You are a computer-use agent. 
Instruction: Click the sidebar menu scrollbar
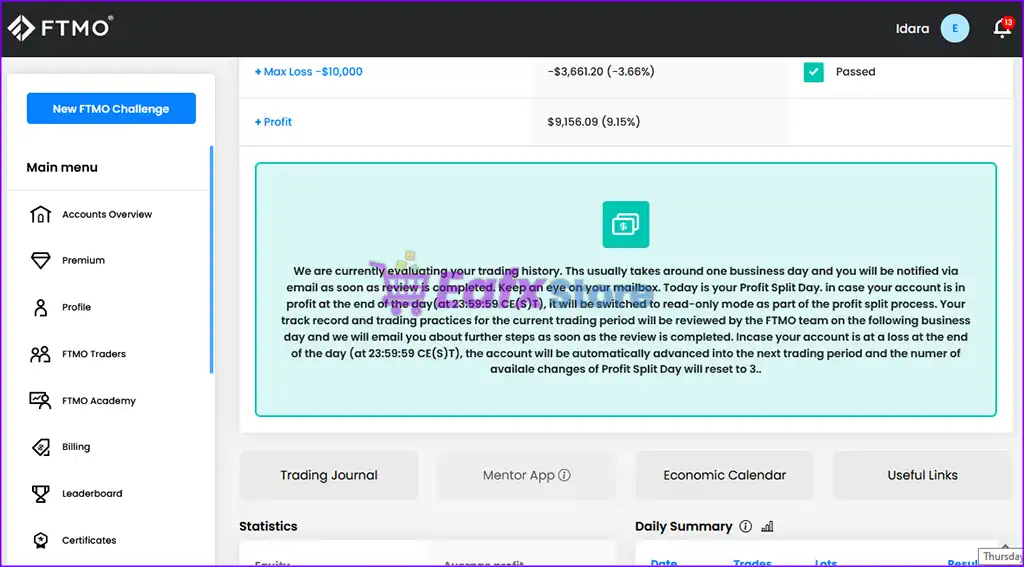click(x=211, y=259)
